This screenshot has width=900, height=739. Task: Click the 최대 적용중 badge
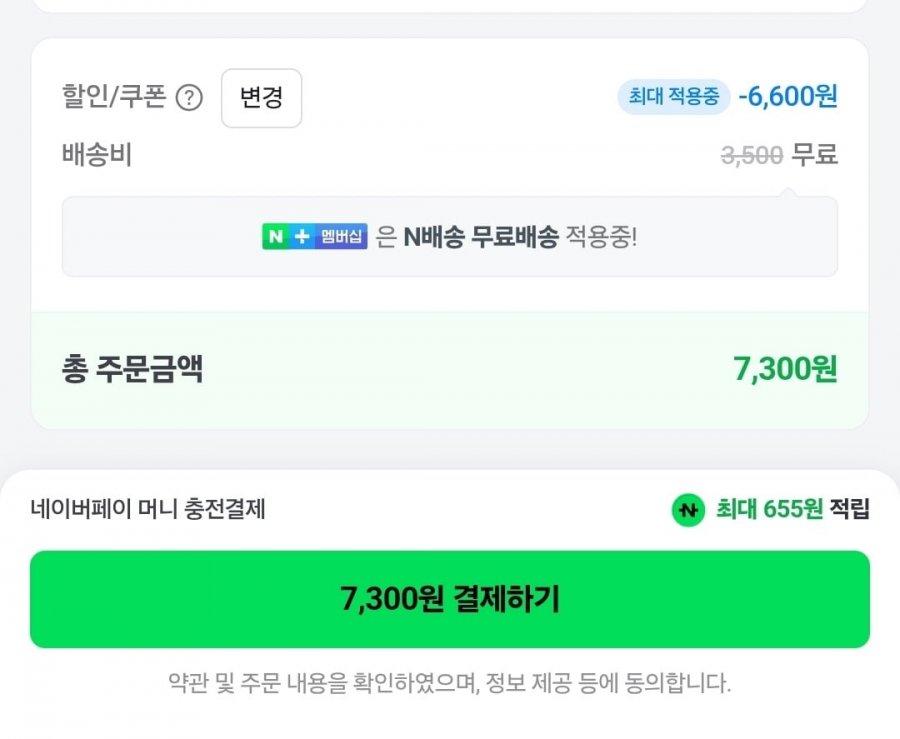(673, 97)
